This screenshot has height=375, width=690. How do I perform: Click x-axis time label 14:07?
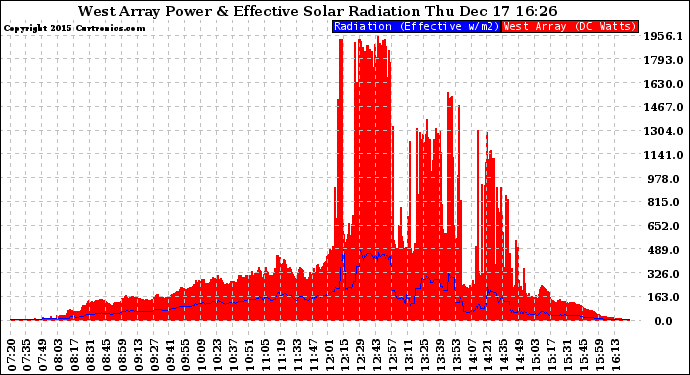pos(472,355)
